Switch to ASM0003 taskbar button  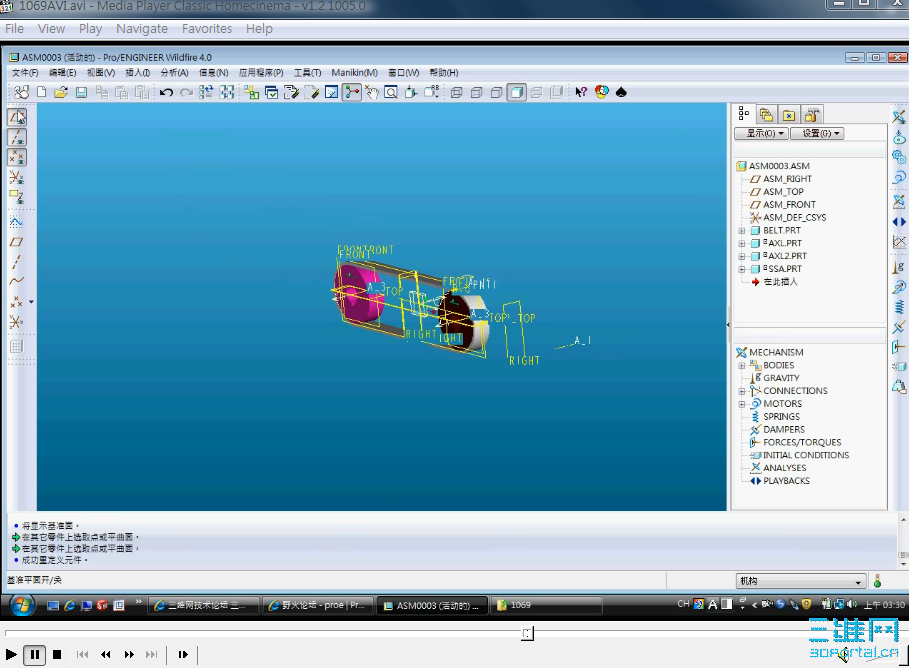pyautogui.click(x=431, y=605)
